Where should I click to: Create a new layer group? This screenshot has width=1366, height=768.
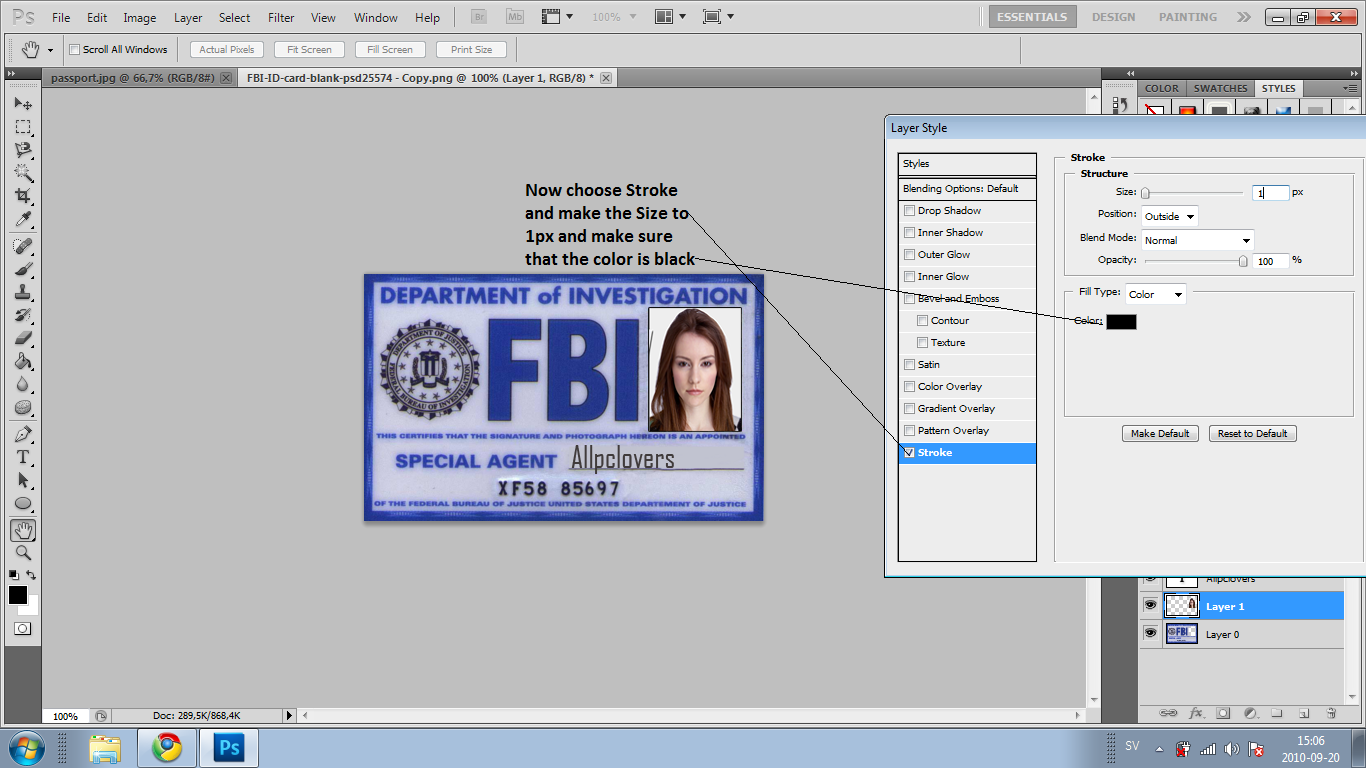coord(1277,713)
